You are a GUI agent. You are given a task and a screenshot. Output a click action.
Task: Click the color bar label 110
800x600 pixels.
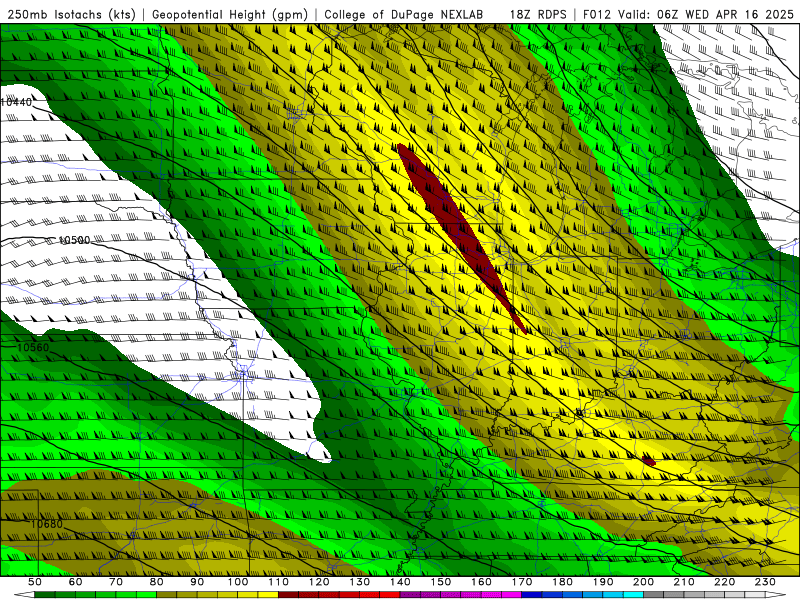tap(279, 582)
